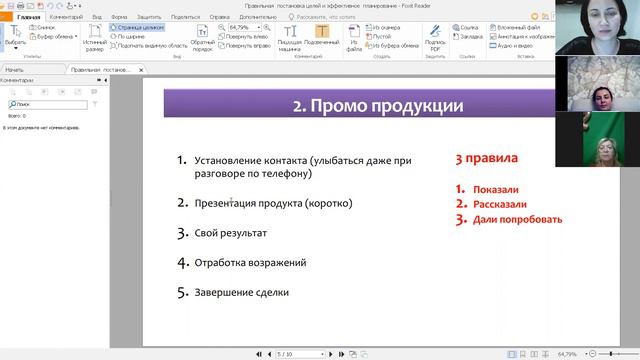
Task: Click the Save icon in quick access toolbar
Action: [11, 6]
